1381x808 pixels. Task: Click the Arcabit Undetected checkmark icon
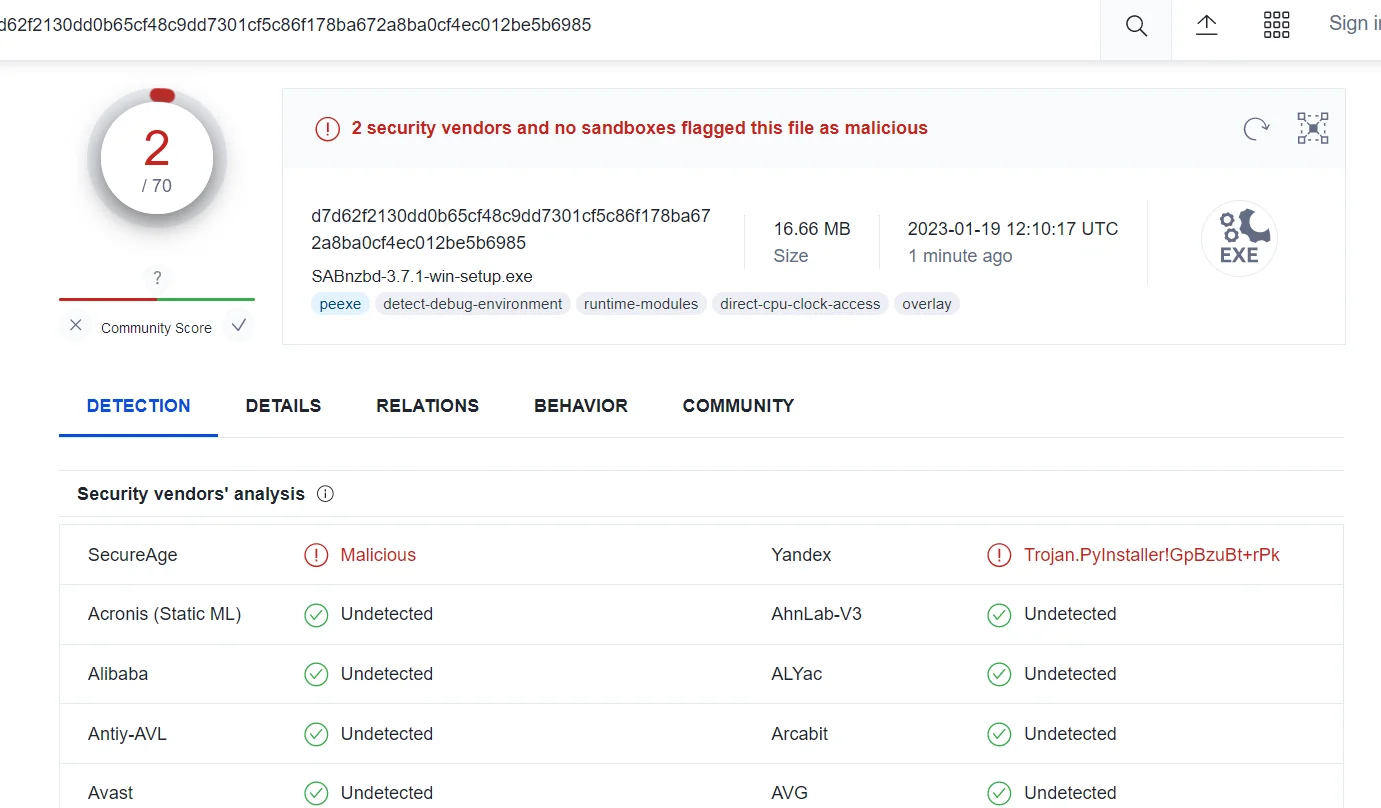[999, 734]
